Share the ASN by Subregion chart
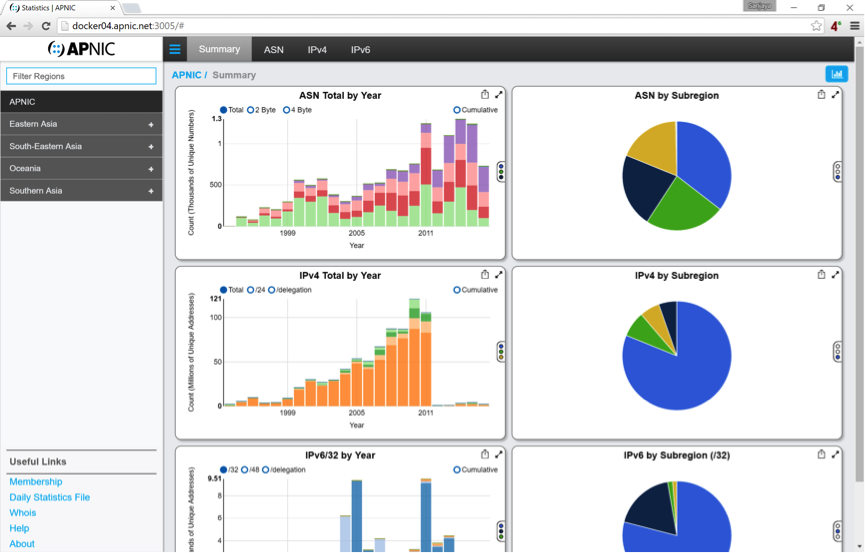The image size is (865, 553). [821, 94]
